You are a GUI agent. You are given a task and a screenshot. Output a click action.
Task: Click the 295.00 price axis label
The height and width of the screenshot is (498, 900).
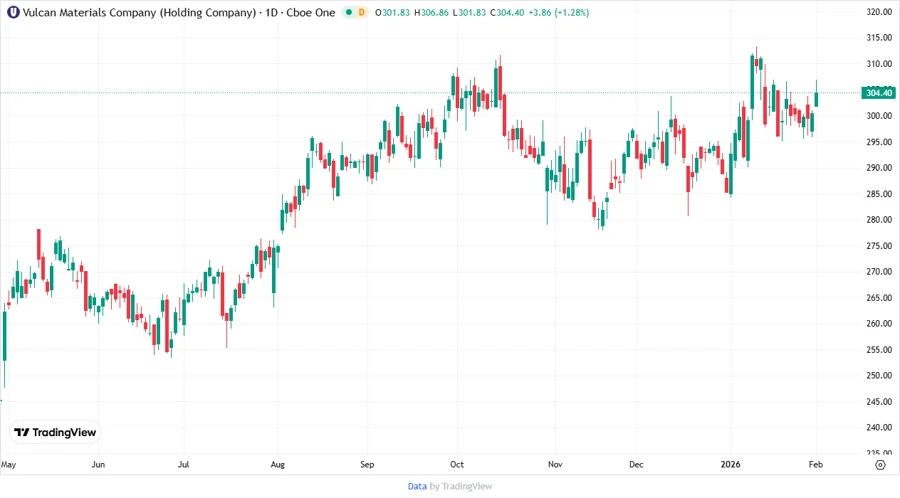click(879, 142)
